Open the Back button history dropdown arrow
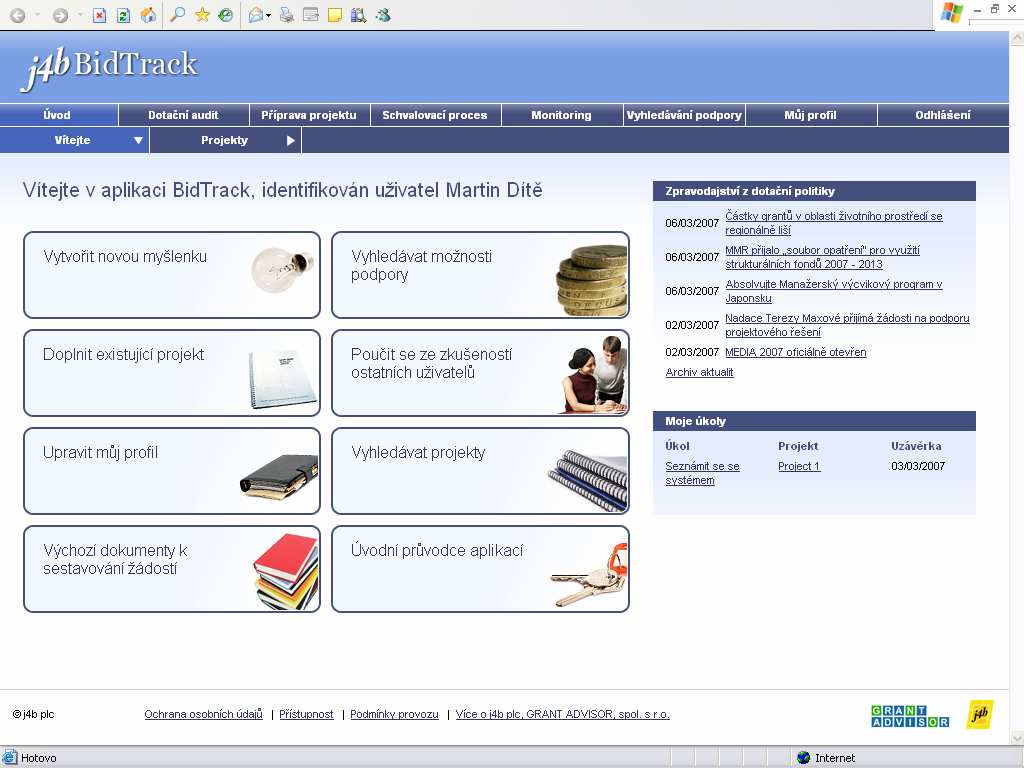1024x768 pixels. [x=37, y=15]
